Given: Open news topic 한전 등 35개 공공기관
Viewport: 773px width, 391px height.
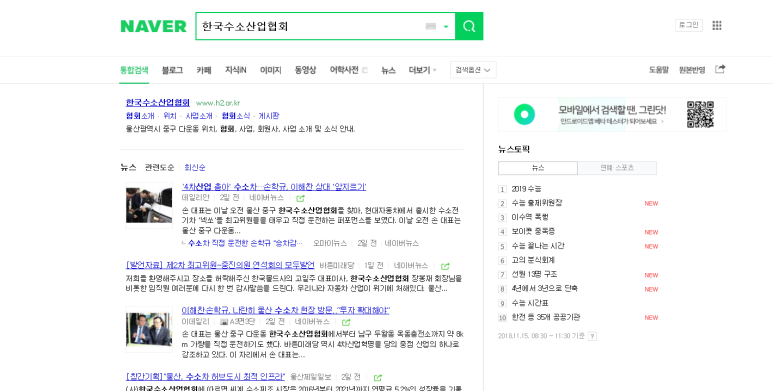Looking at the screenshot, I should coord(546,317).
